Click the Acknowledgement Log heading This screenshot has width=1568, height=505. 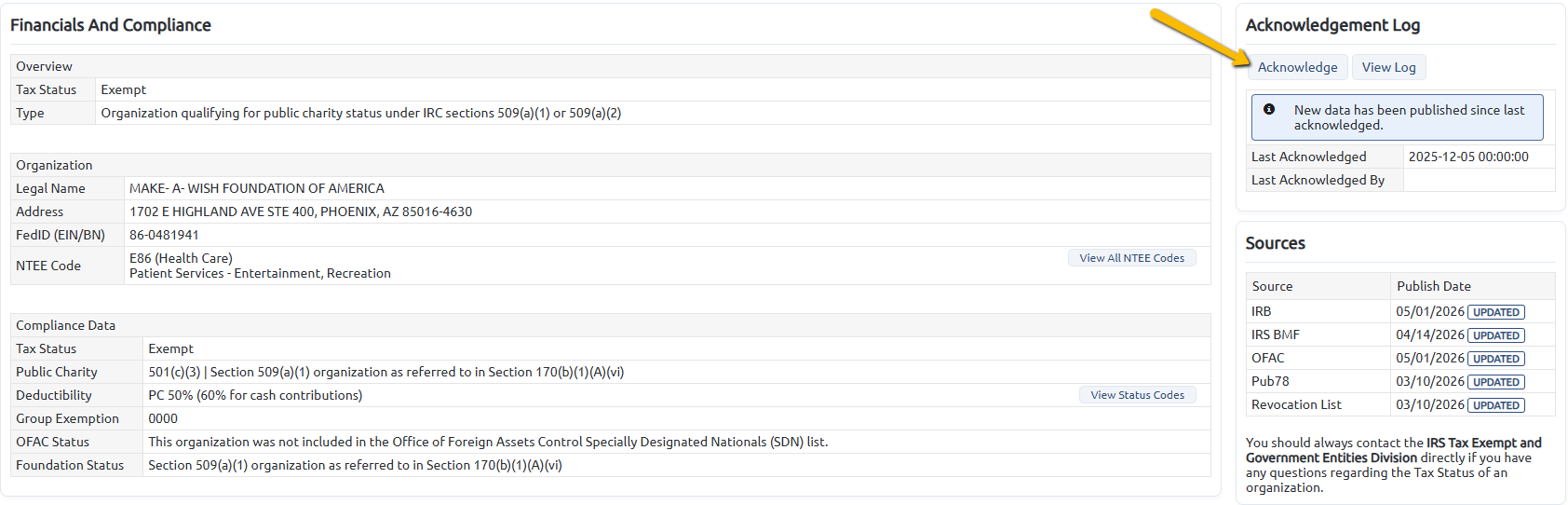pos(1332,25)
